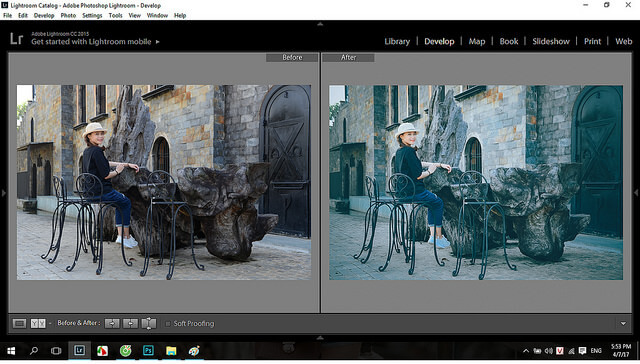Copy After settings to Before icon
The width and height of the screenshot is (640, 364).
[130, 324]
